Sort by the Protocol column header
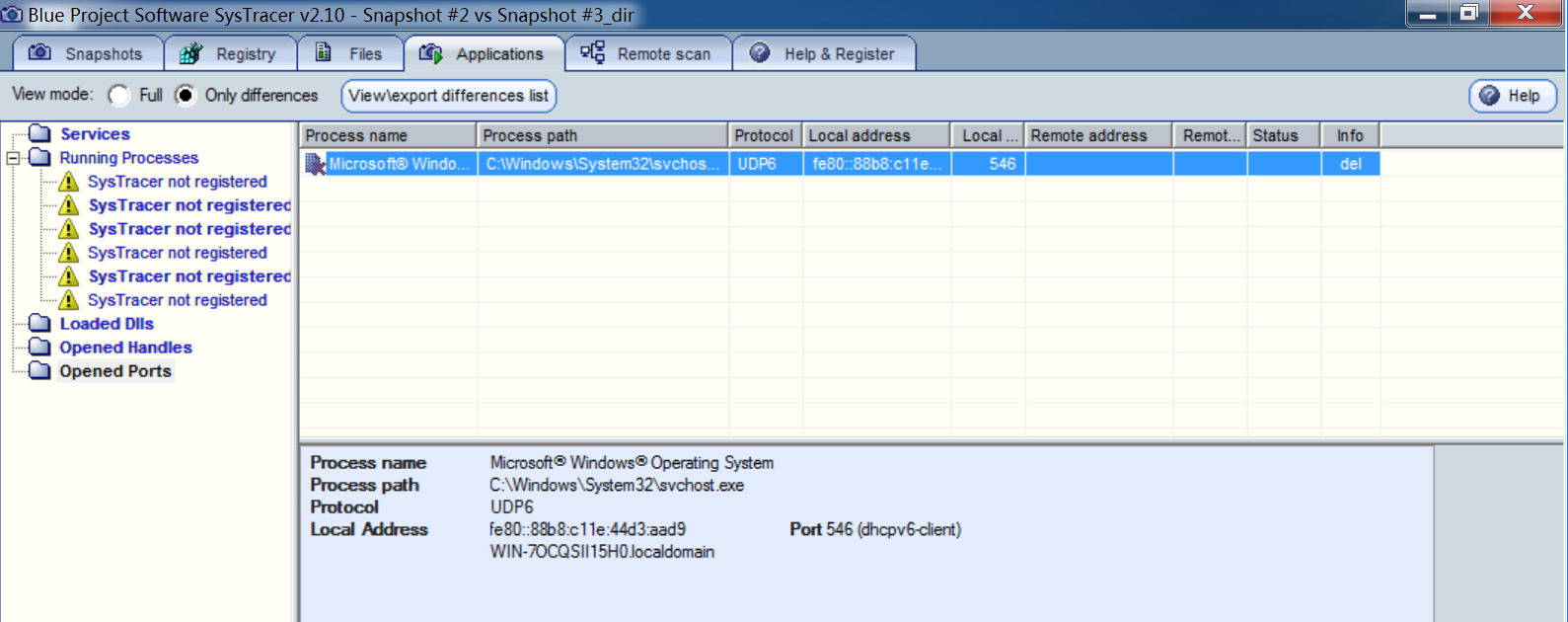The width and height of the screenshot is (1568, 622). [x=766, y=135]
